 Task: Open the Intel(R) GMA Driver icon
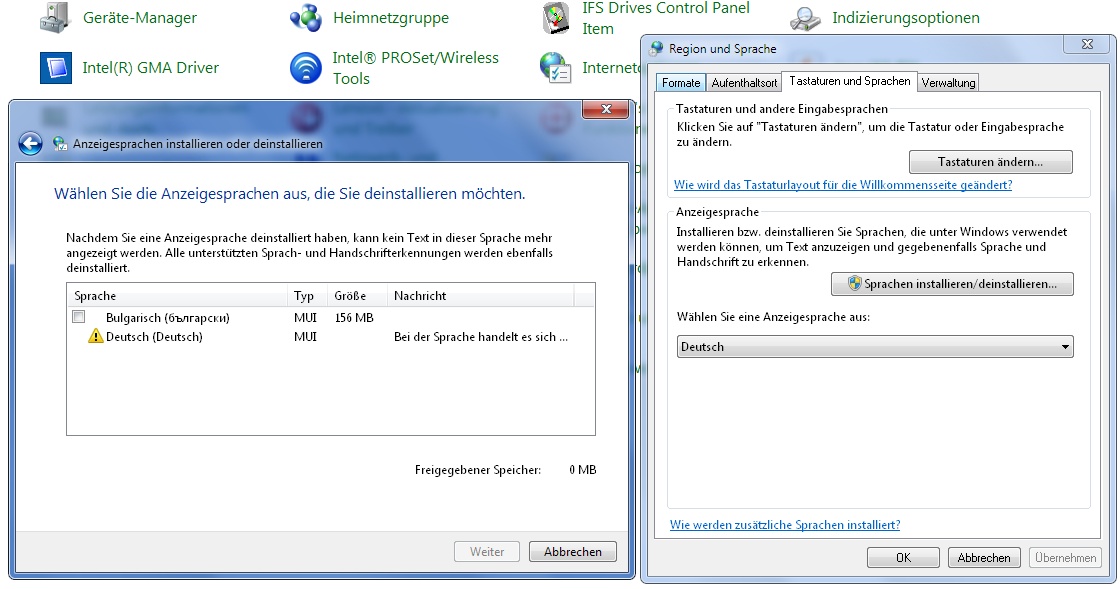pos(56,68)
